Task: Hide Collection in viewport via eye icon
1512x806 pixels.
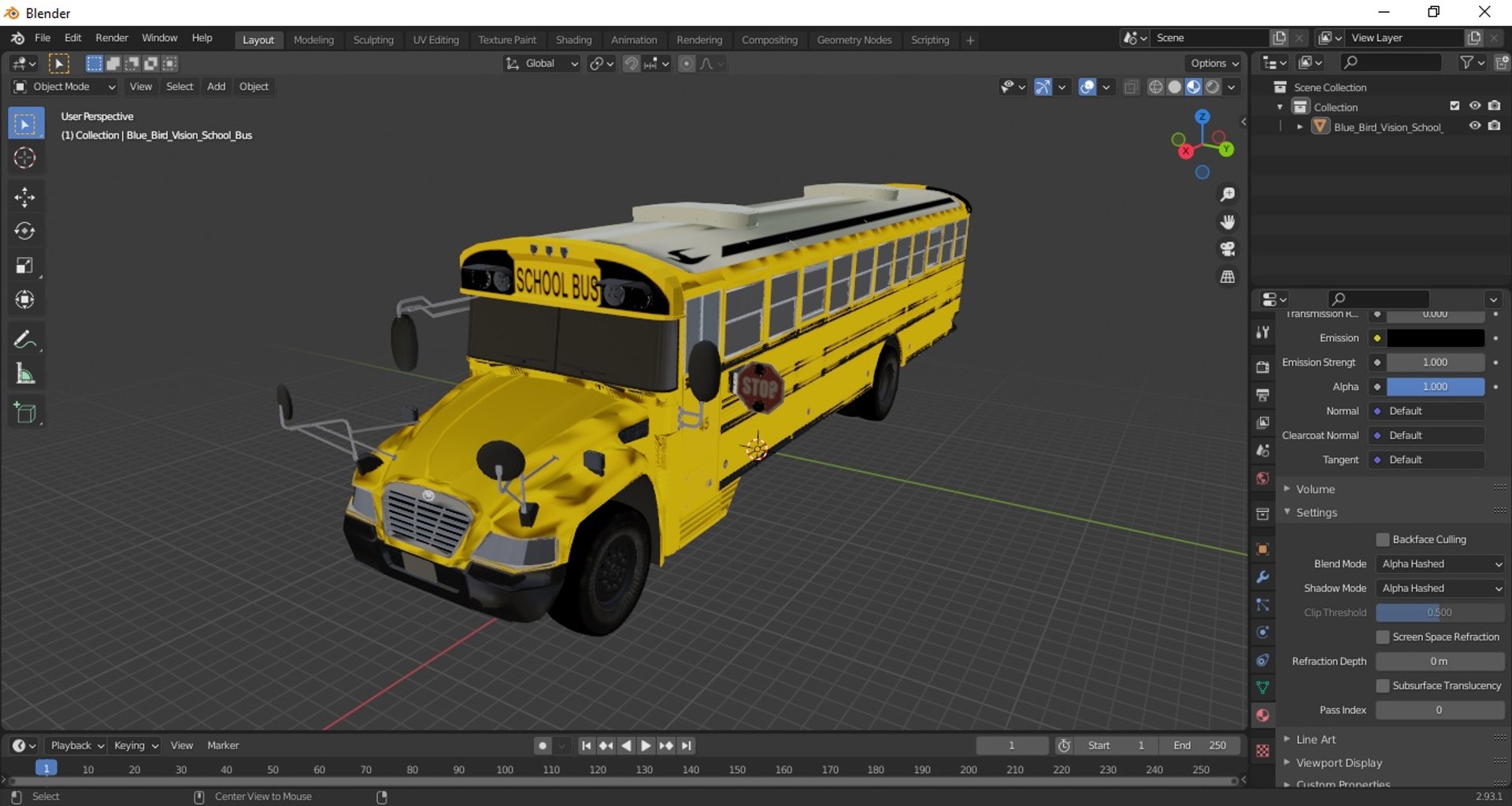Action: click(1475, 106)
